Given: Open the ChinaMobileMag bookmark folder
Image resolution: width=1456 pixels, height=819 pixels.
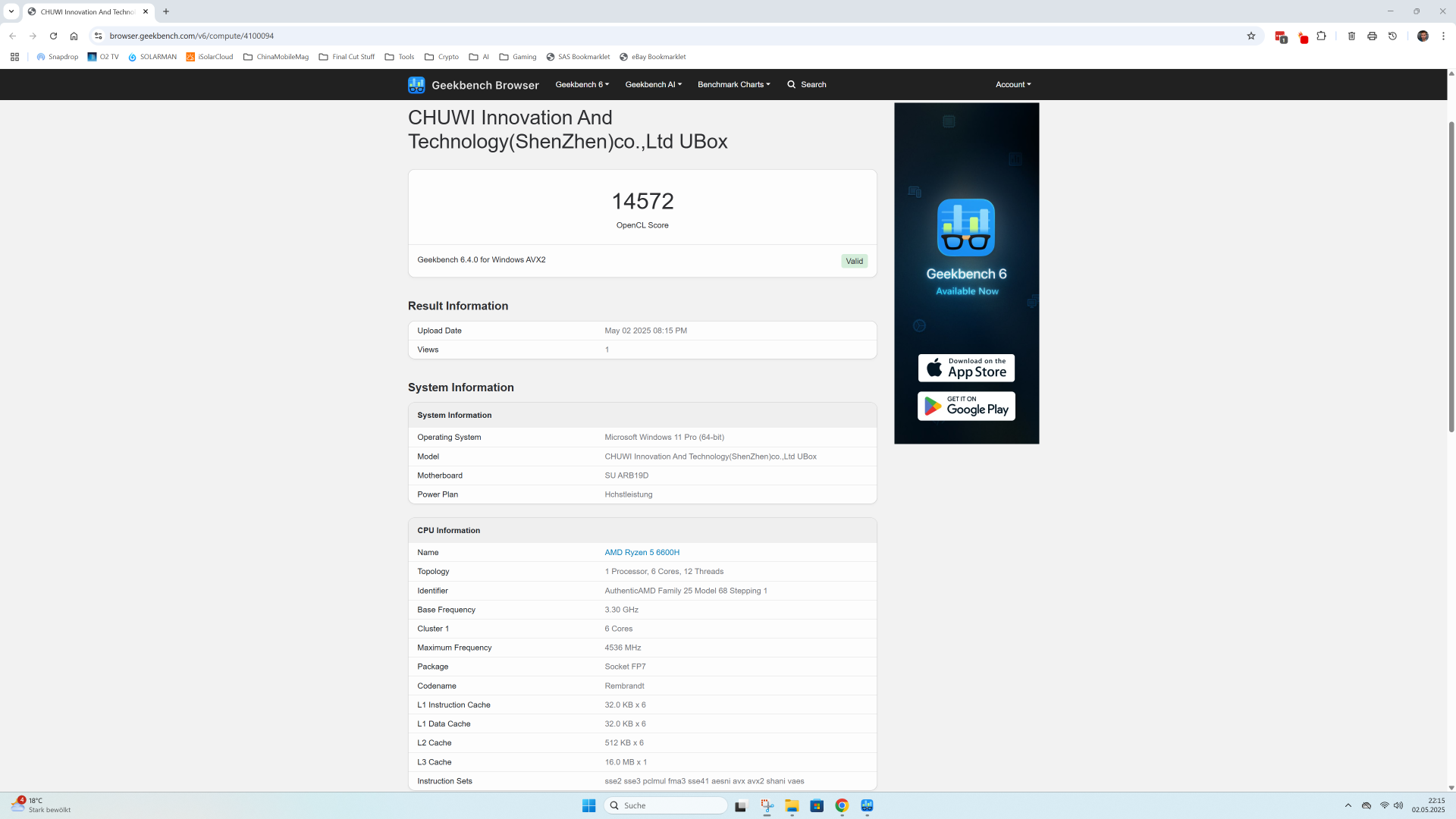Looking at the screenshot, I should (x=276, y=57).
